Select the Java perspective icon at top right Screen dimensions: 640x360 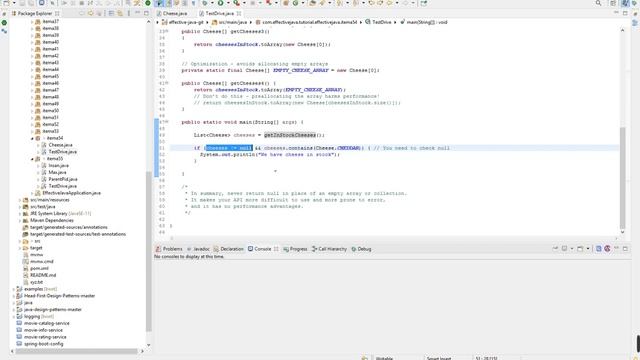(x=624, y=3)
